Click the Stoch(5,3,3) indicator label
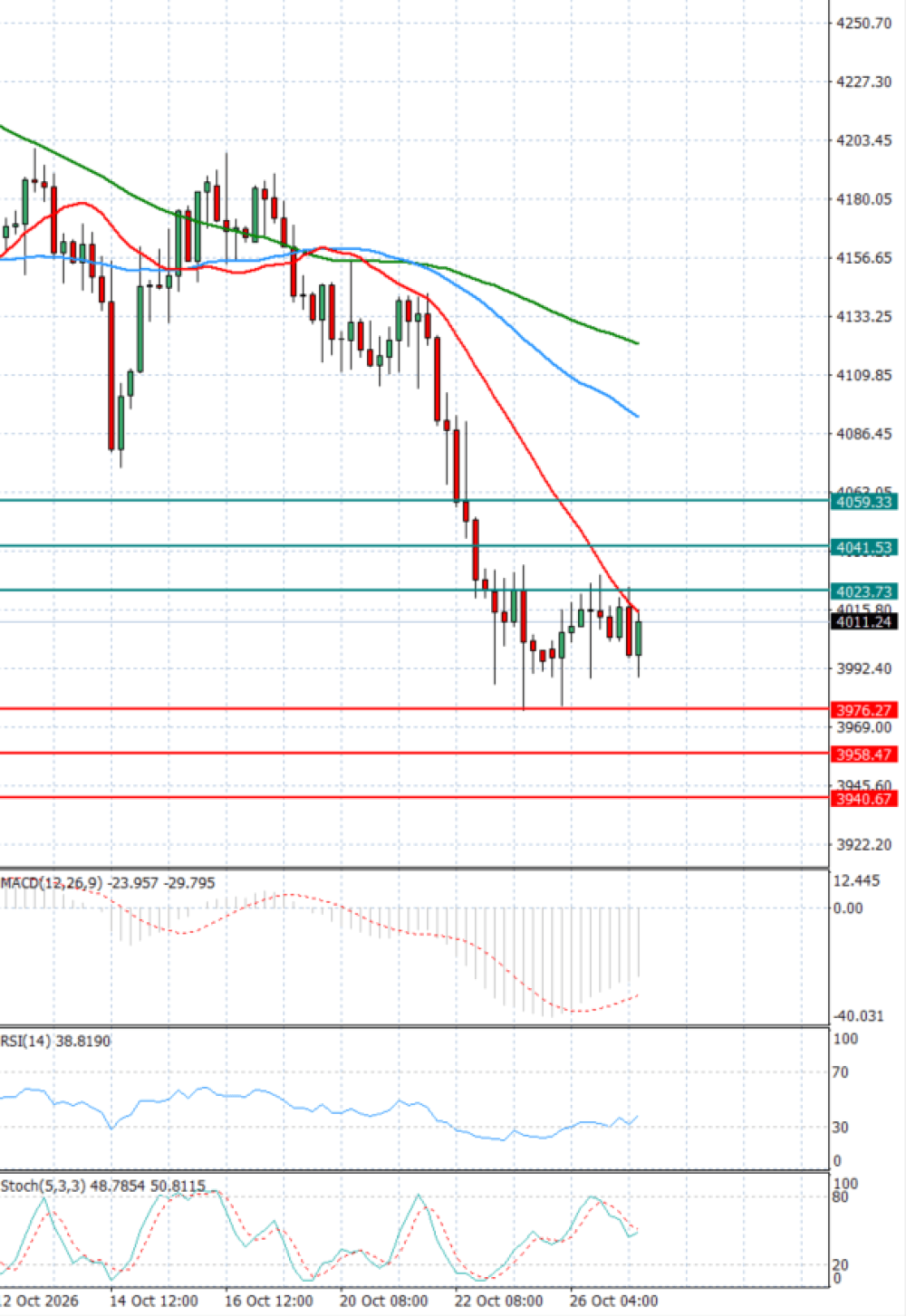 click(103, 1186)
